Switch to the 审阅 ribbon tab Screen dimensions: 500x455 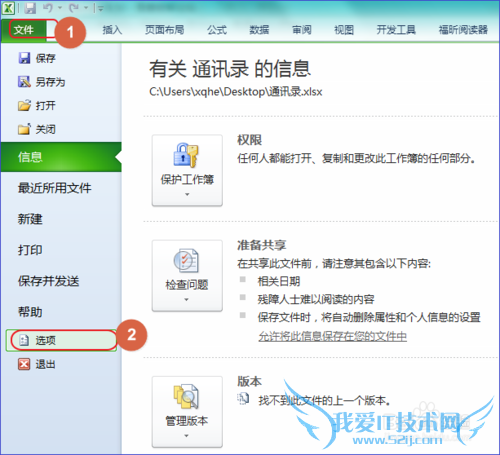coord(302,30)
